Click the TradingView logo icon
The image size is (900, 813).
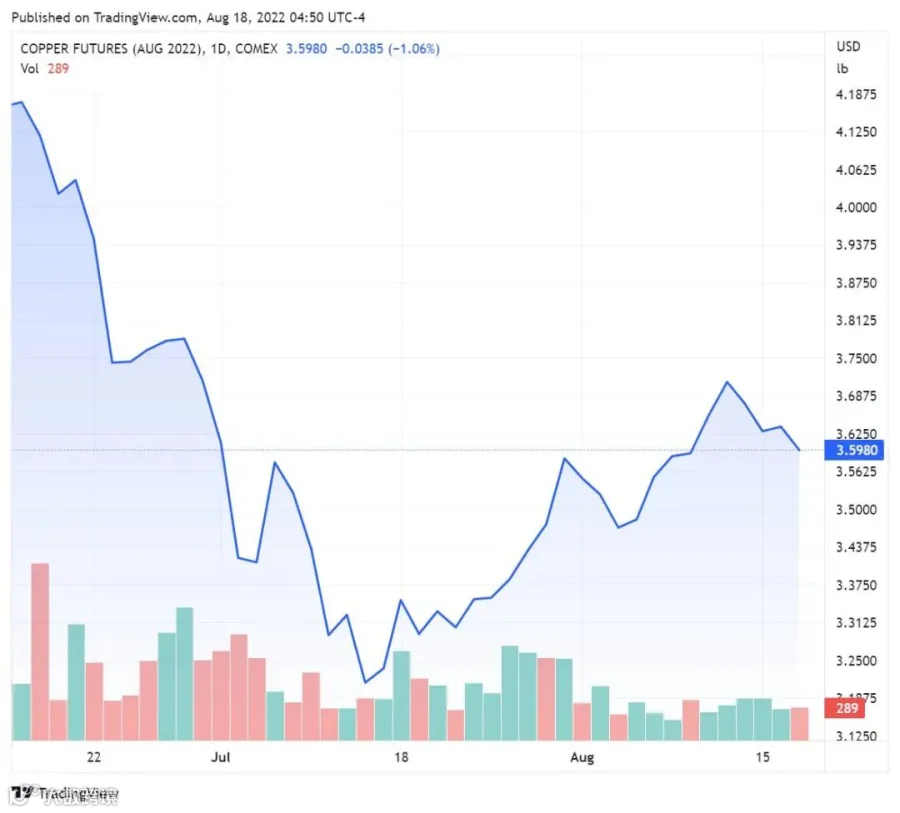point(21,794)
